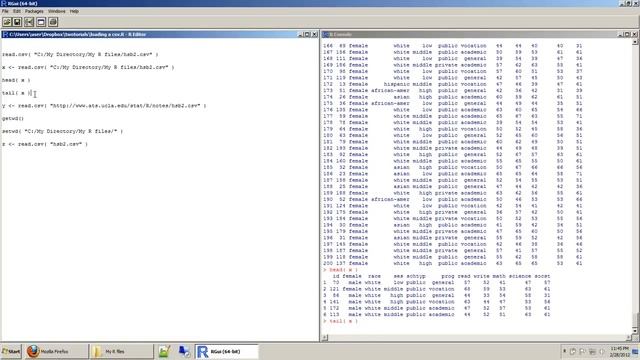Click console row 200 at bottom of listing
The width and height of the screenshot is (640, 360).
453,263
